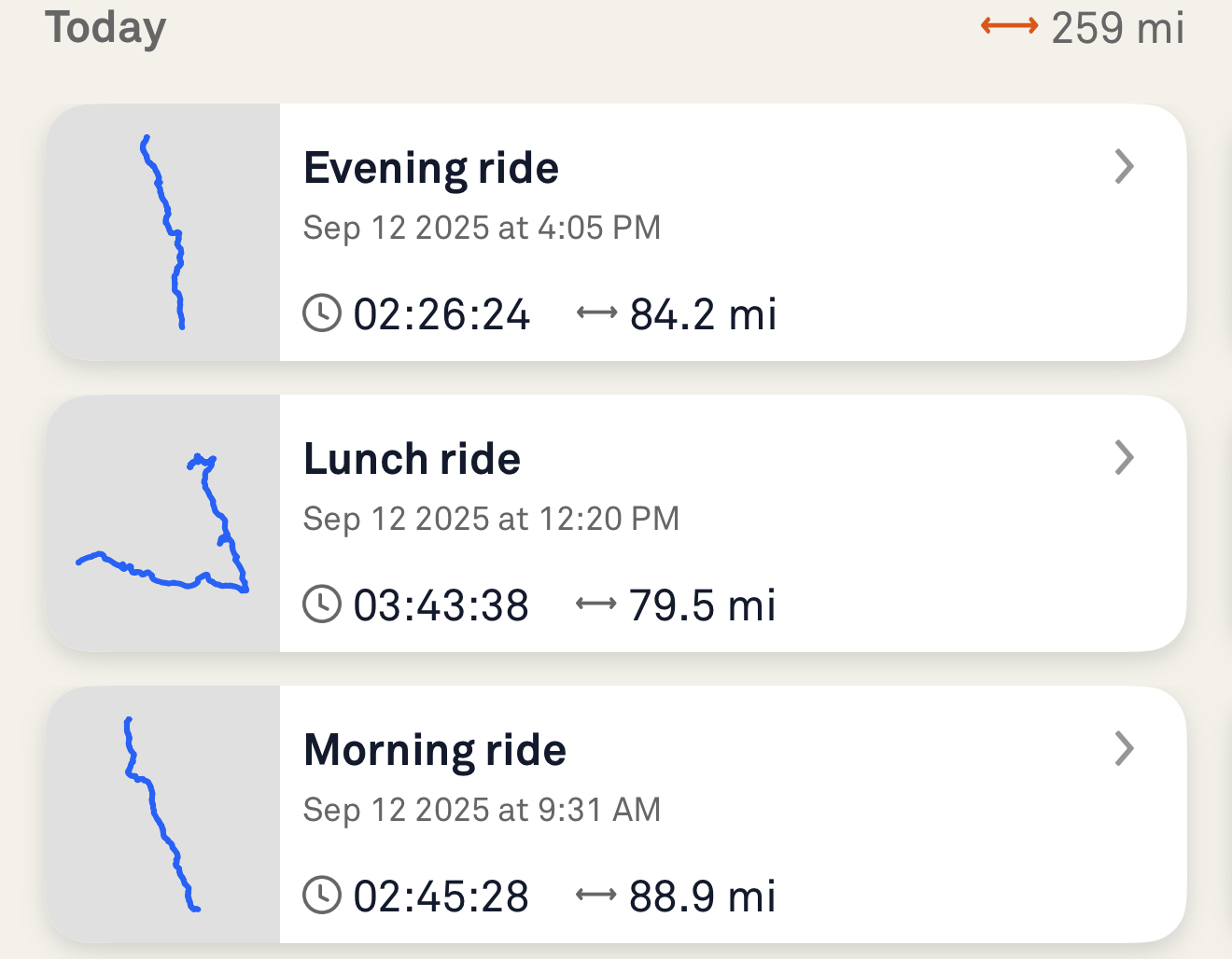
Task: Click the clock icon on Lunch ride
Action: [x=322, y=605]
